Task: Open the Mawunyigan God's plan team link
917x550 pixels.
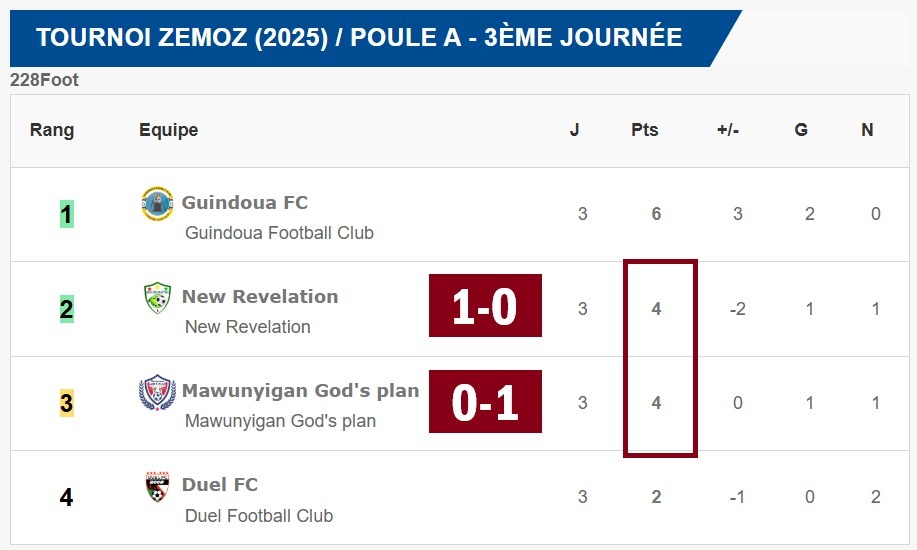Action: (300, 391)
